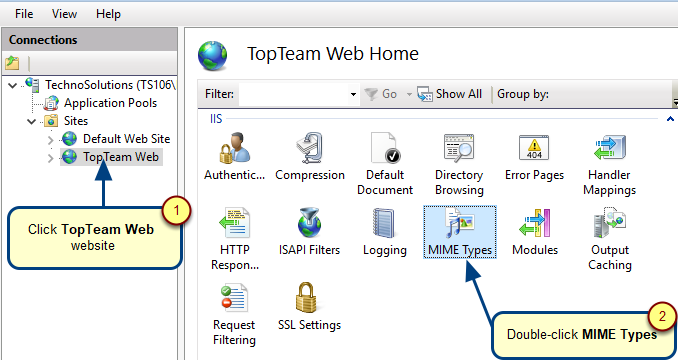Select TopTeam Web label in tree

coord(121,156)
